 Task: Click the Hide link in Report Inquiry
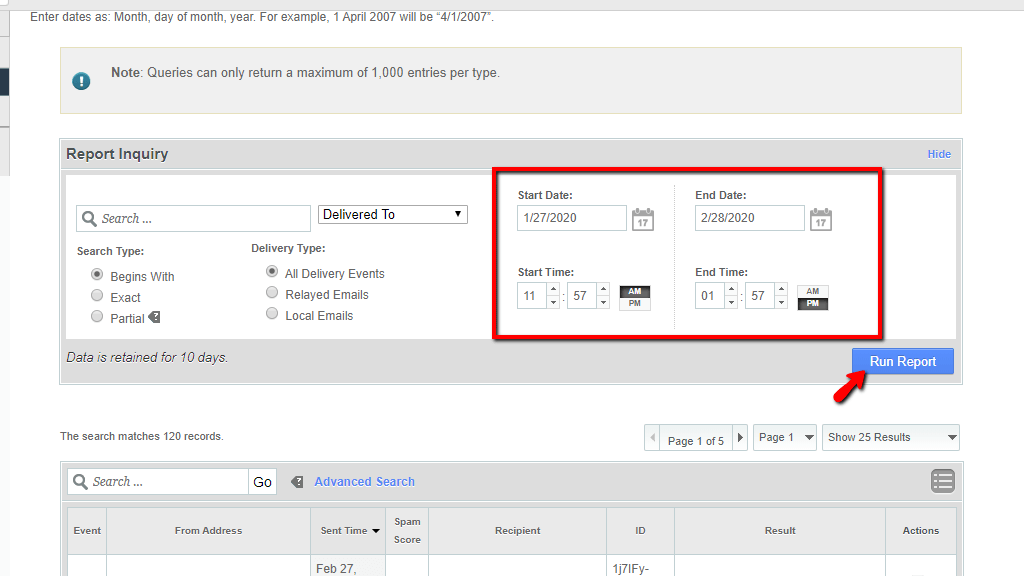[939, 154]
